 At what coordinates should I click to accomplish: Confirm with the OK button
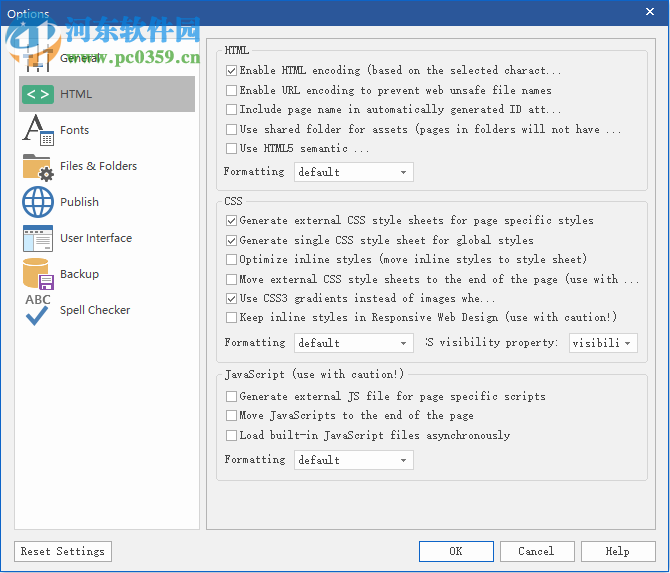click(456, 552)
